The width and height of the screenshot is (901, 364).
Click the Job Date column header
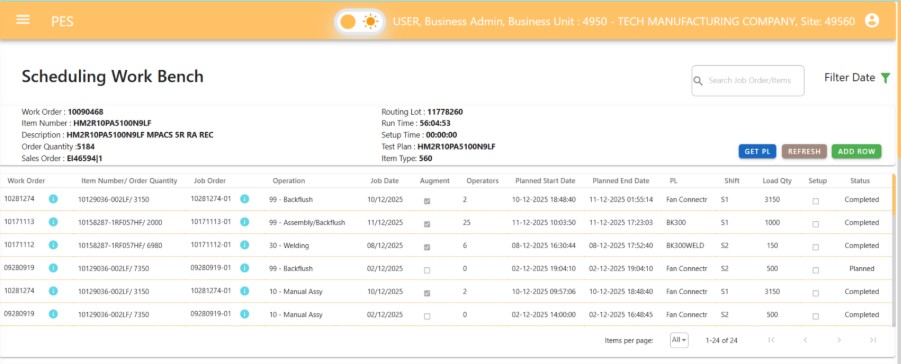coord(384,181)
